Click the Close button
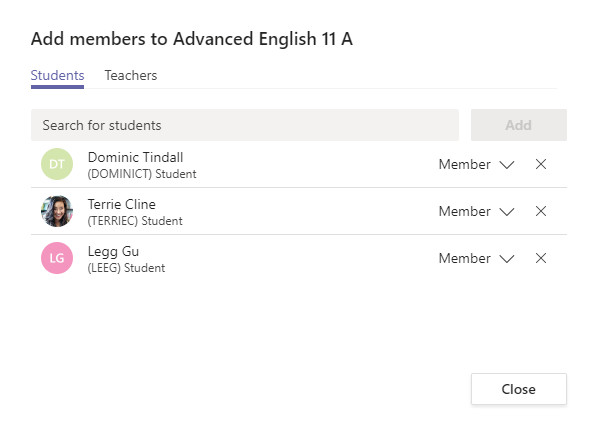This screenshot has width=595, height=435. 519,389
